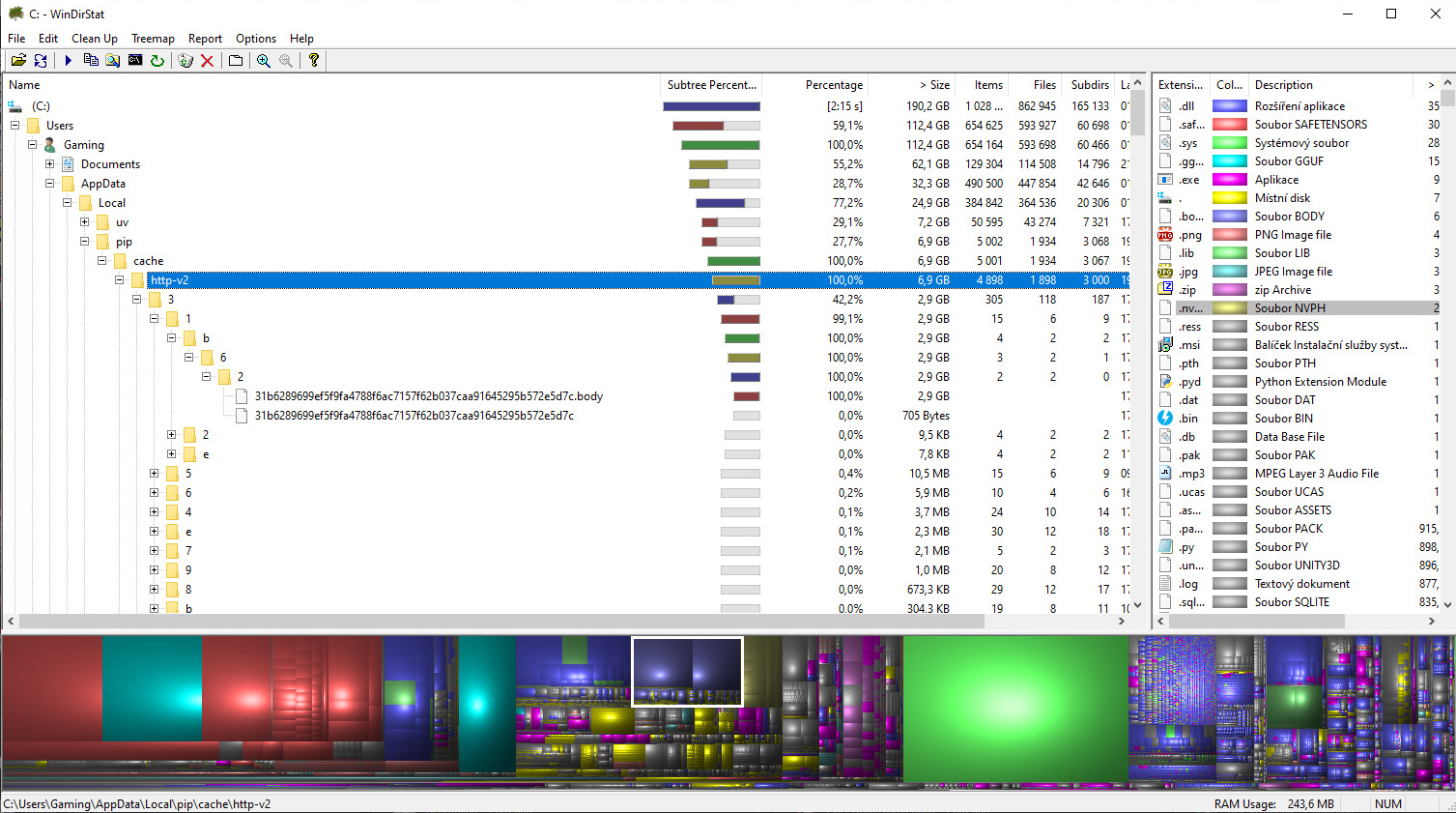Sort by the Name column header
The image size is (1456, 813).
(x=331, y=85)
